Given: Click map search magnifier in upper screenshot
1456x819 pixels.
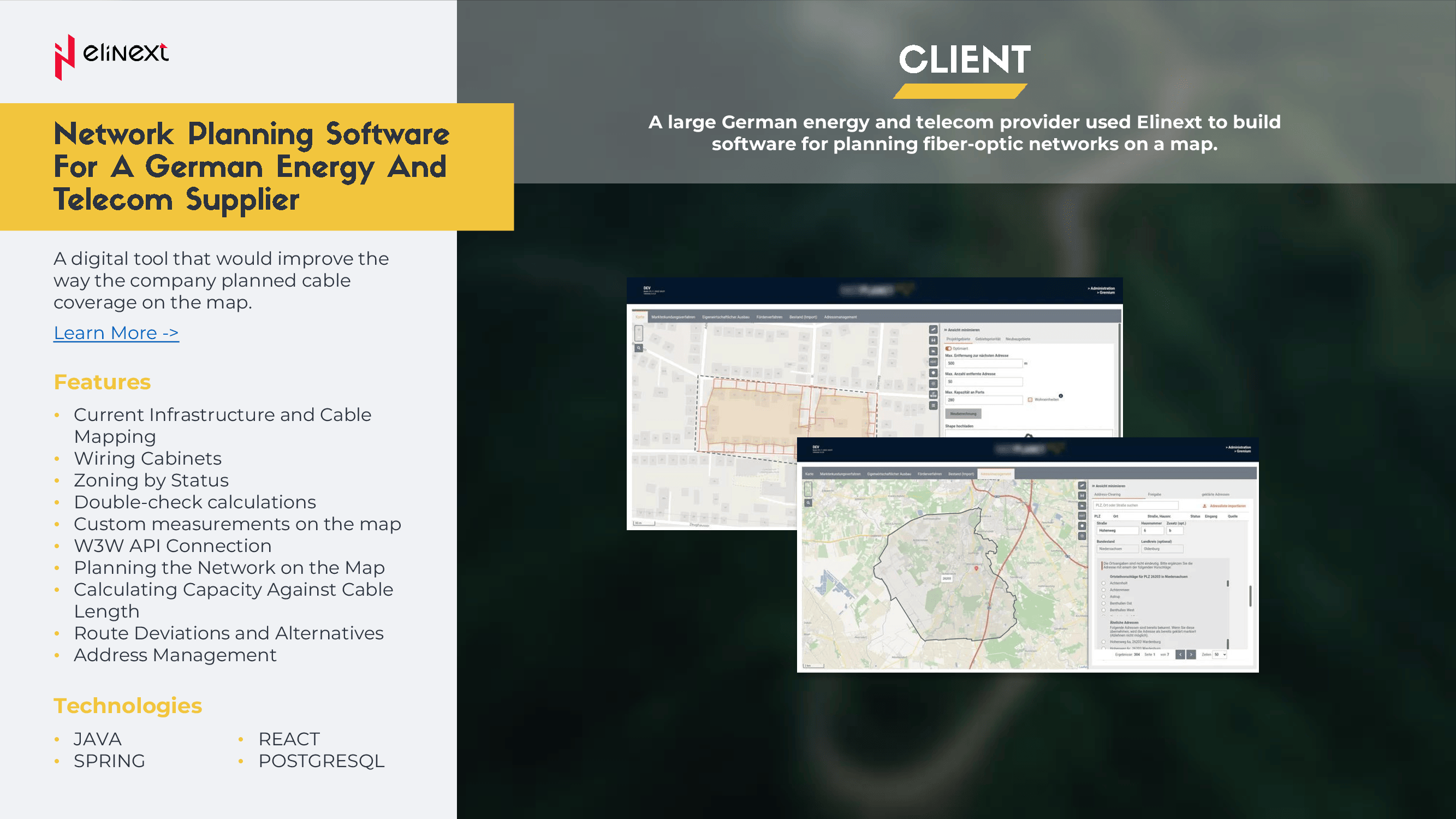Looking at the screenshot, I should 639,348.
